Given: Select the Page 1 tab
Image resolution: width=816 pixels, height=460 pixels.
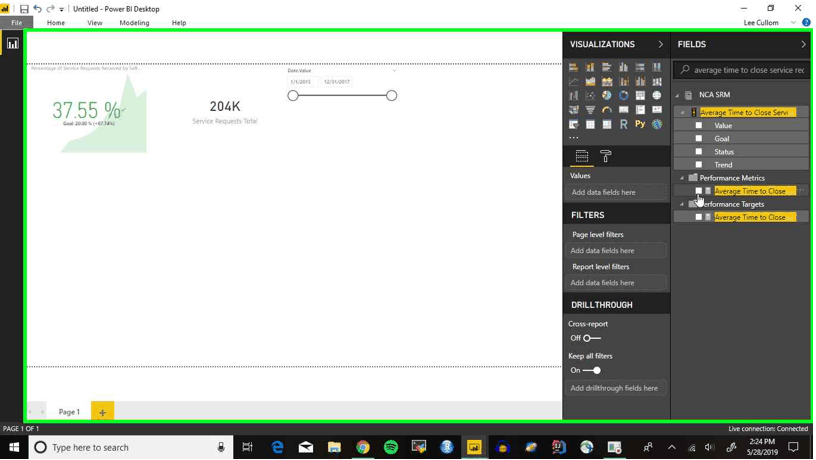Looking at the screenshot, I should tap(69, 412).
